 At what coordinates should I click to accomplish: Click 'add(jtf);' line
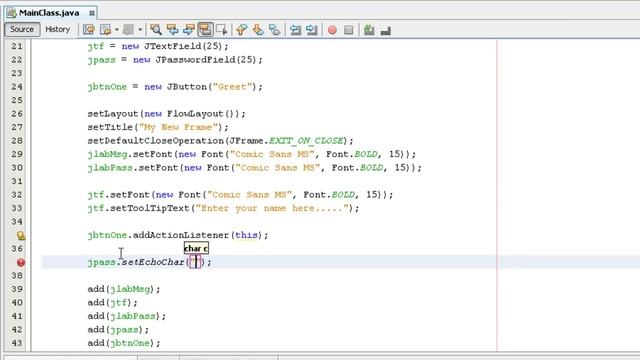click(112, 302)
